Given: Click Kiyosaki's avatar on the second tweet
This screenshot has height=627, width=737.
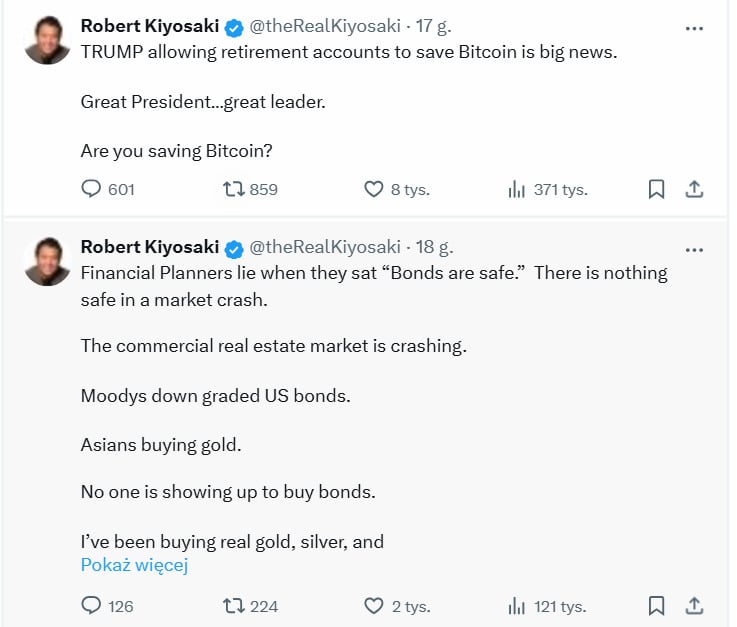Looking at the screenshot, I should click(x=46, y=261).
